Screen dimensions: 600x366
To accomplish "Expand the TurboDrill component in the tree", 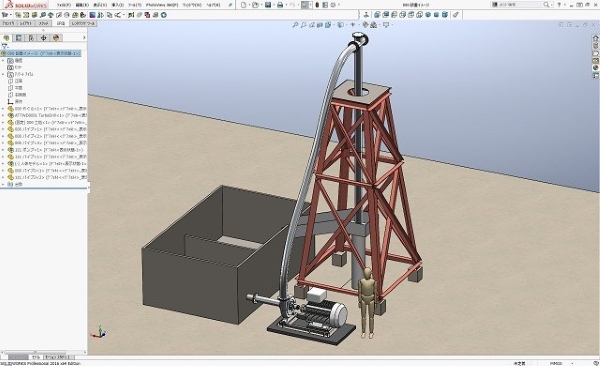I will [x=3, y=115].
